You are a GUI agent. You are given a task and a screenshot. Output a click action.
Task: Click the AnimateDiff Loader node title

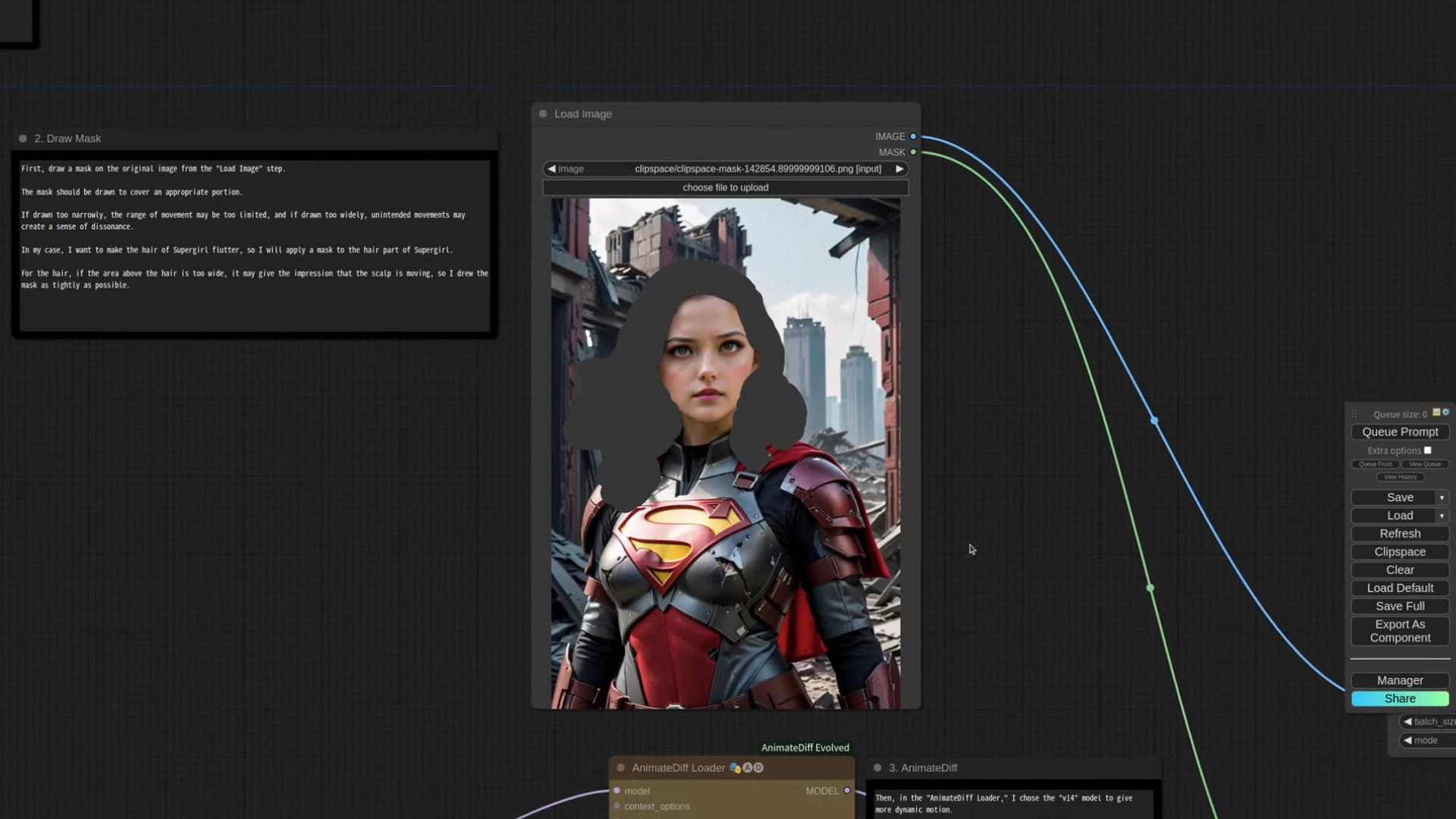point(678,767)
